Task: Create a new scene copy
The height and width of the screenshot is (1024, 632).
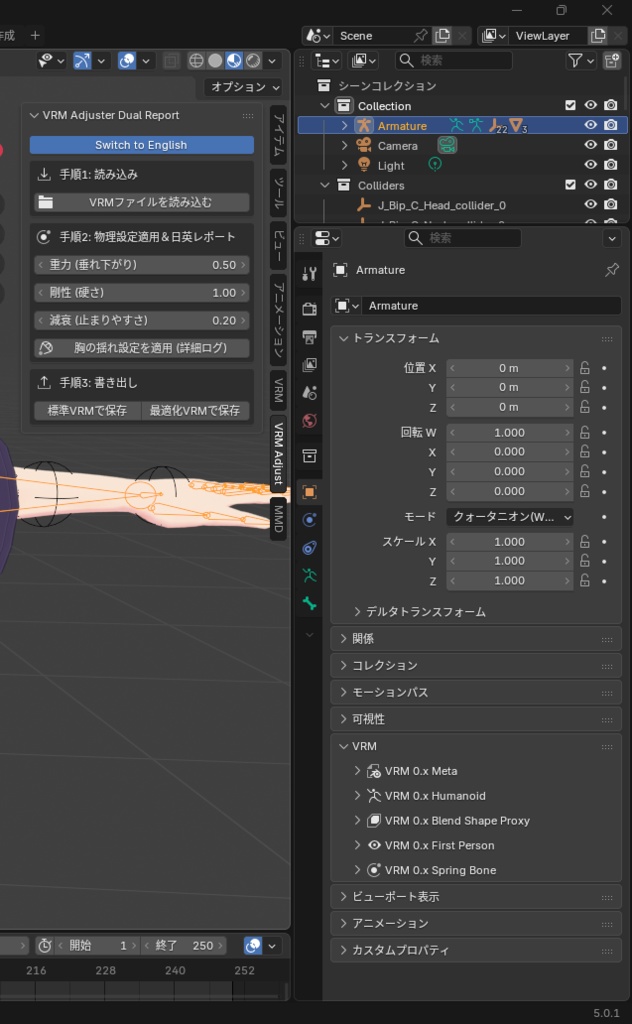Action: 442,35
